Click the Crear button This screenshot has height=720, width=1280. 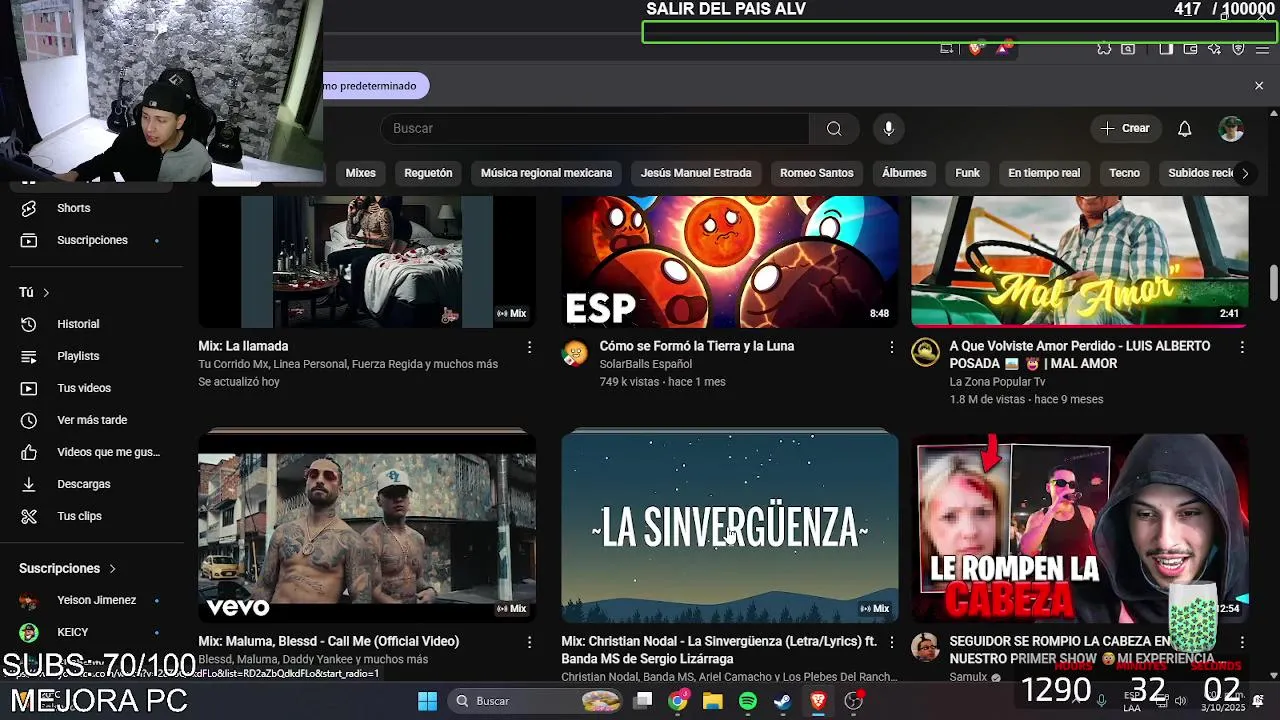coord(1125,128)
